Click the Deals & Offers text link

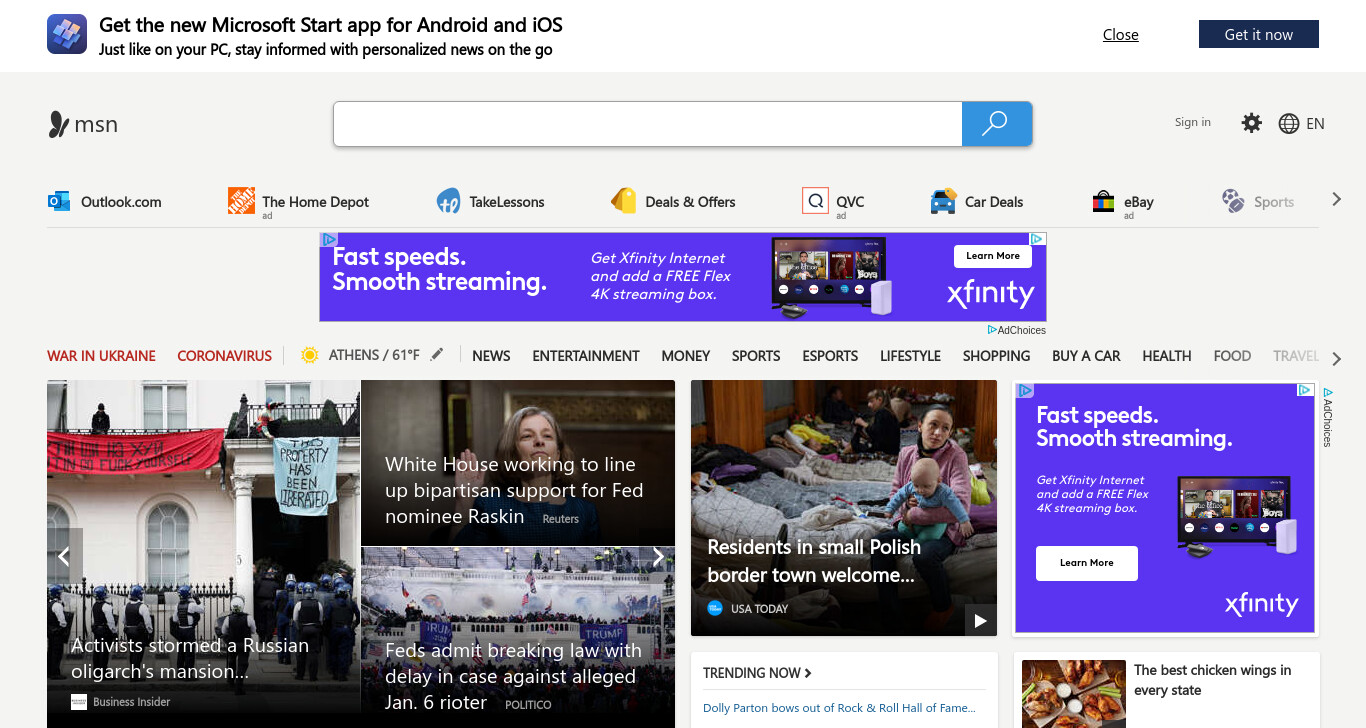pos(690,202)
